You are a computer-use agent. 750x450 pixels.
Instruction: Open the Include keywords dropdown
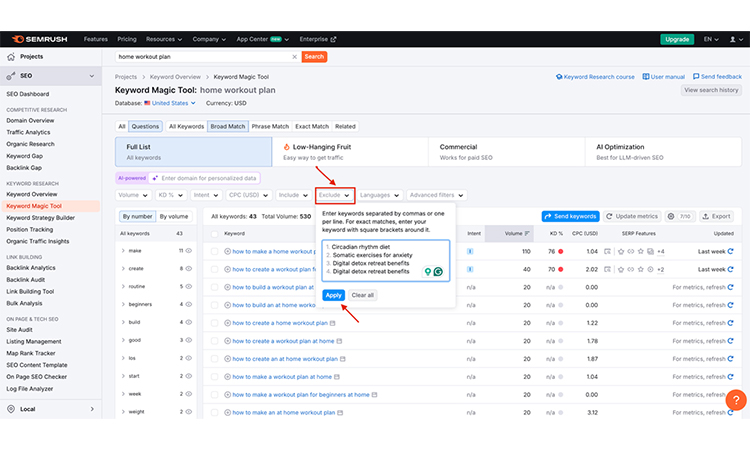coord(293,195)
